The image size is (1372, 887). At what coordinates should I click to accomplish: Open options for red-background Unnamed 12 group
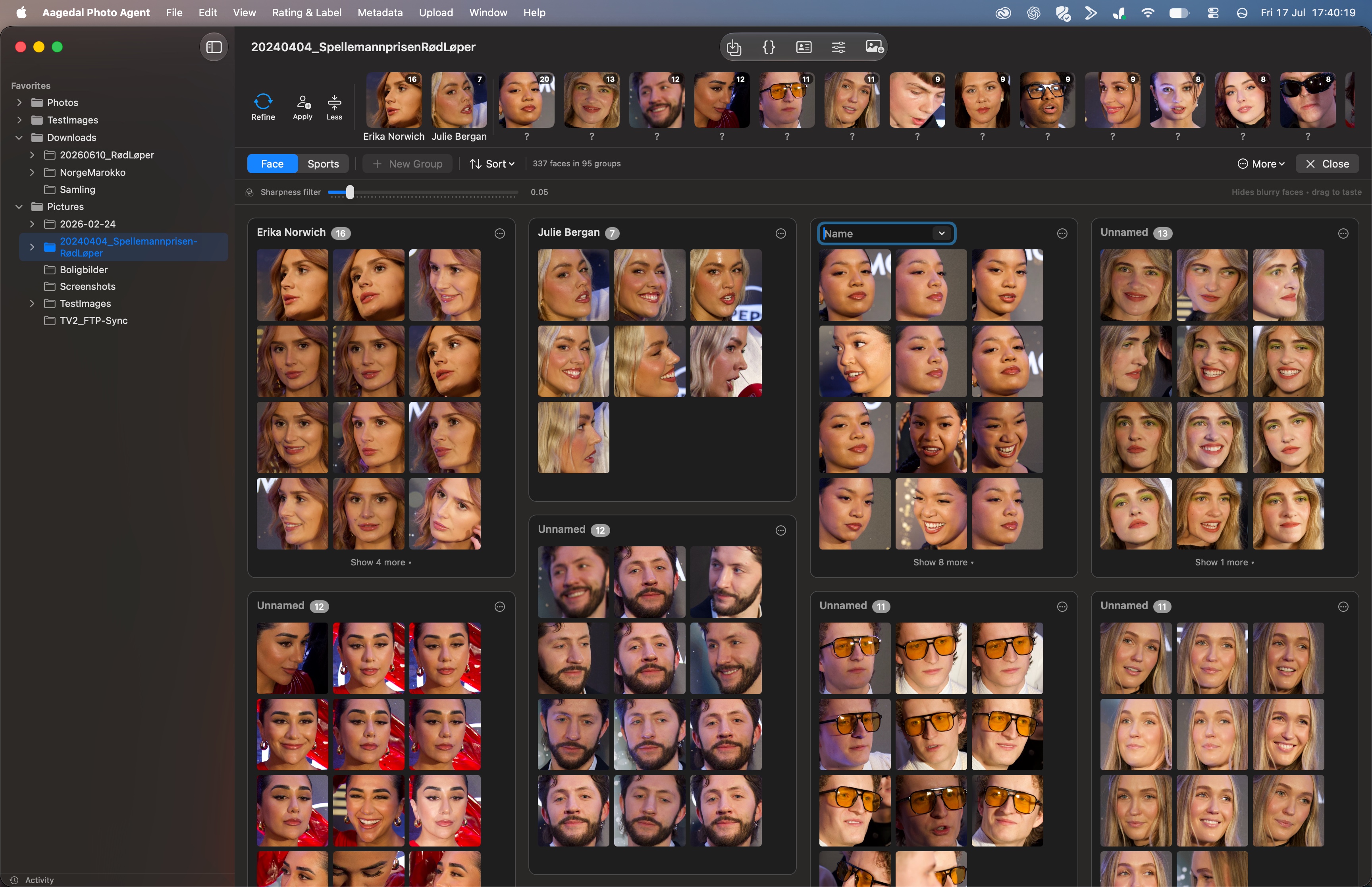[x=499, y=607]
